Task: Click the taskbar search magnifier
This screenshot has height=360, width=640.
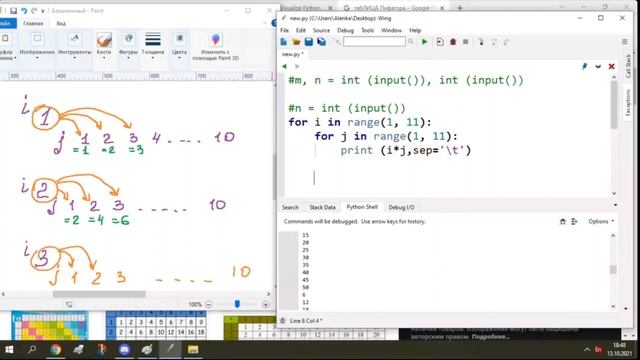Action: point(32,350)
